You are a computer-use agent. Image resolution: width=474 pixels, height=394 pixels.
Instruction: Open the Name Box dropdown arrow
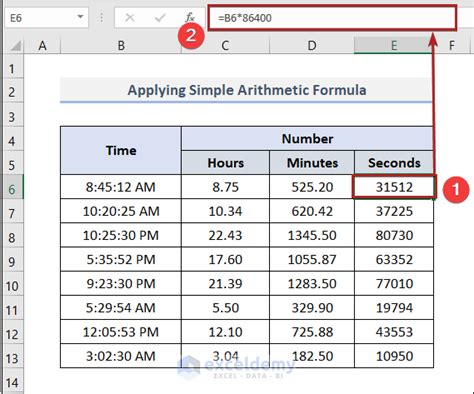pos(80,16)
